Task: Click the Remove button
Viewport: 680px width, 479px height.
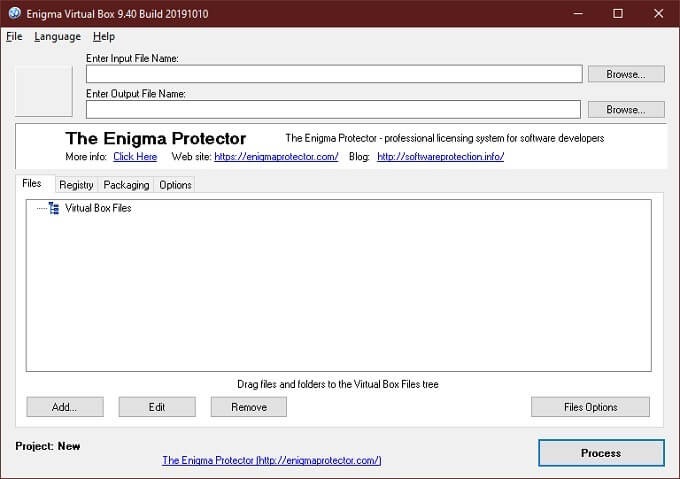Action: 248,407
